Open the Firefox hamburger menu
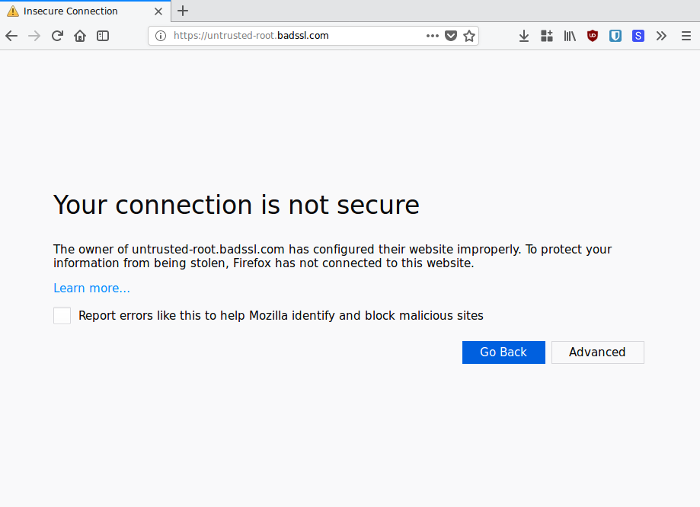Screen dimensions: 700x507 click(x=686, y=35)
